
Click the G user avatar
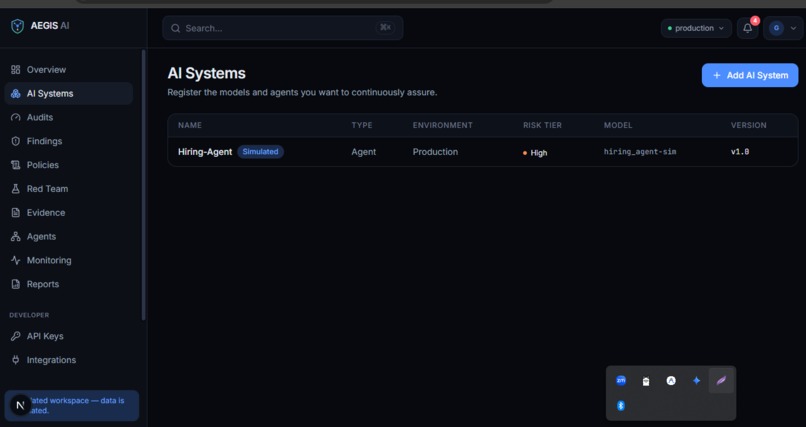(776, 28)
